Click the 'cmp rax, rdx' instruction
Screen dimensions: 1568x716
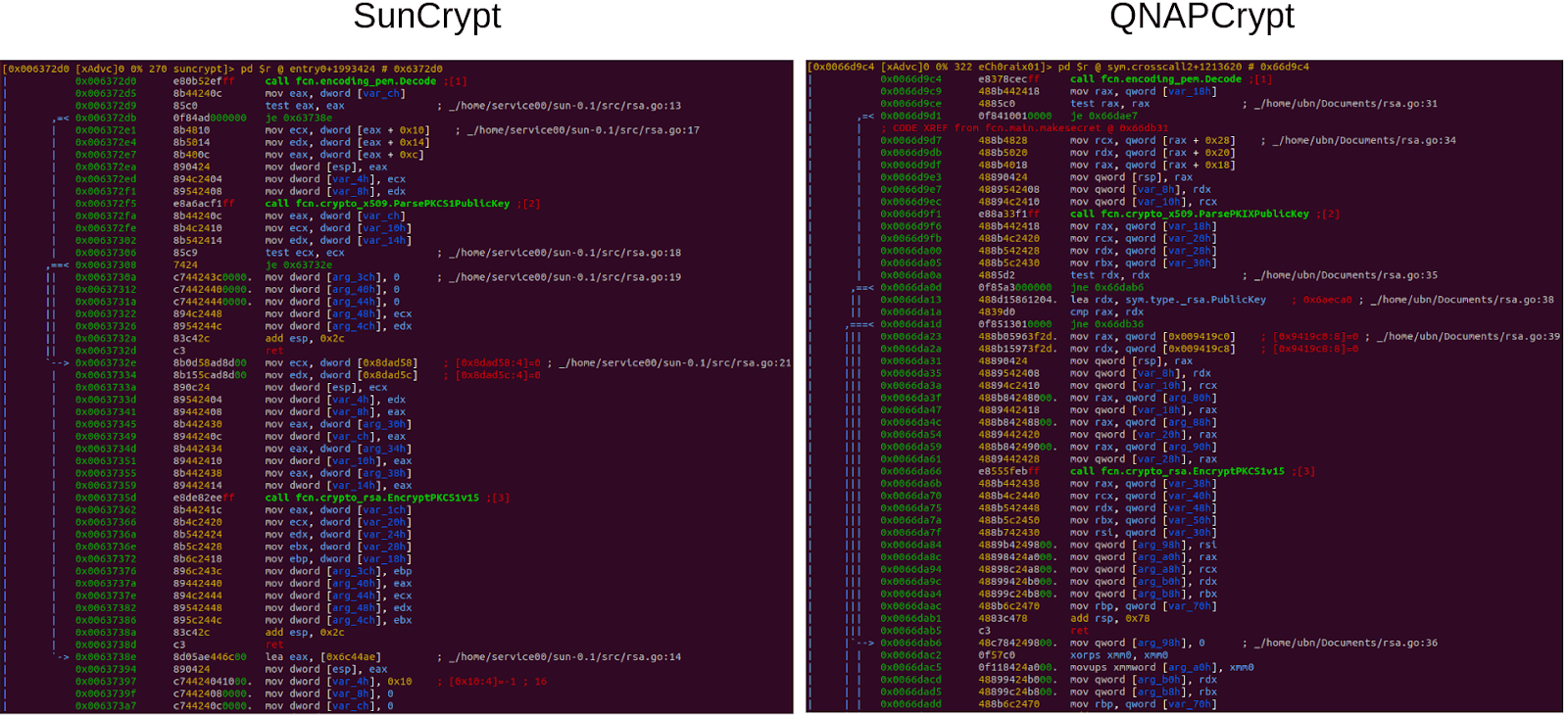tap(1106, 311)
